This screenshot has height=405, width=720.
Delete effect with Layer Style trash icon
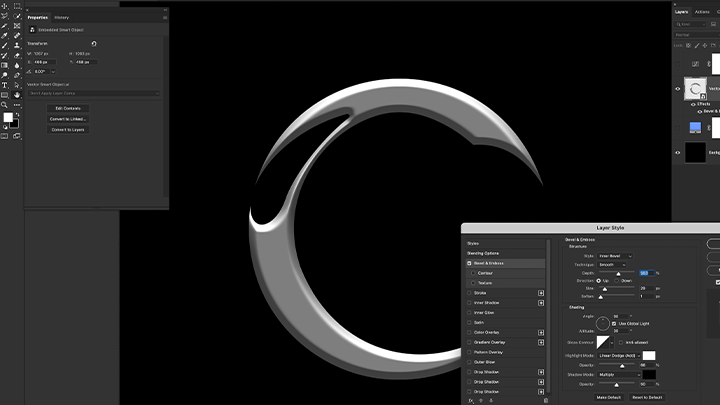point(546,400)
